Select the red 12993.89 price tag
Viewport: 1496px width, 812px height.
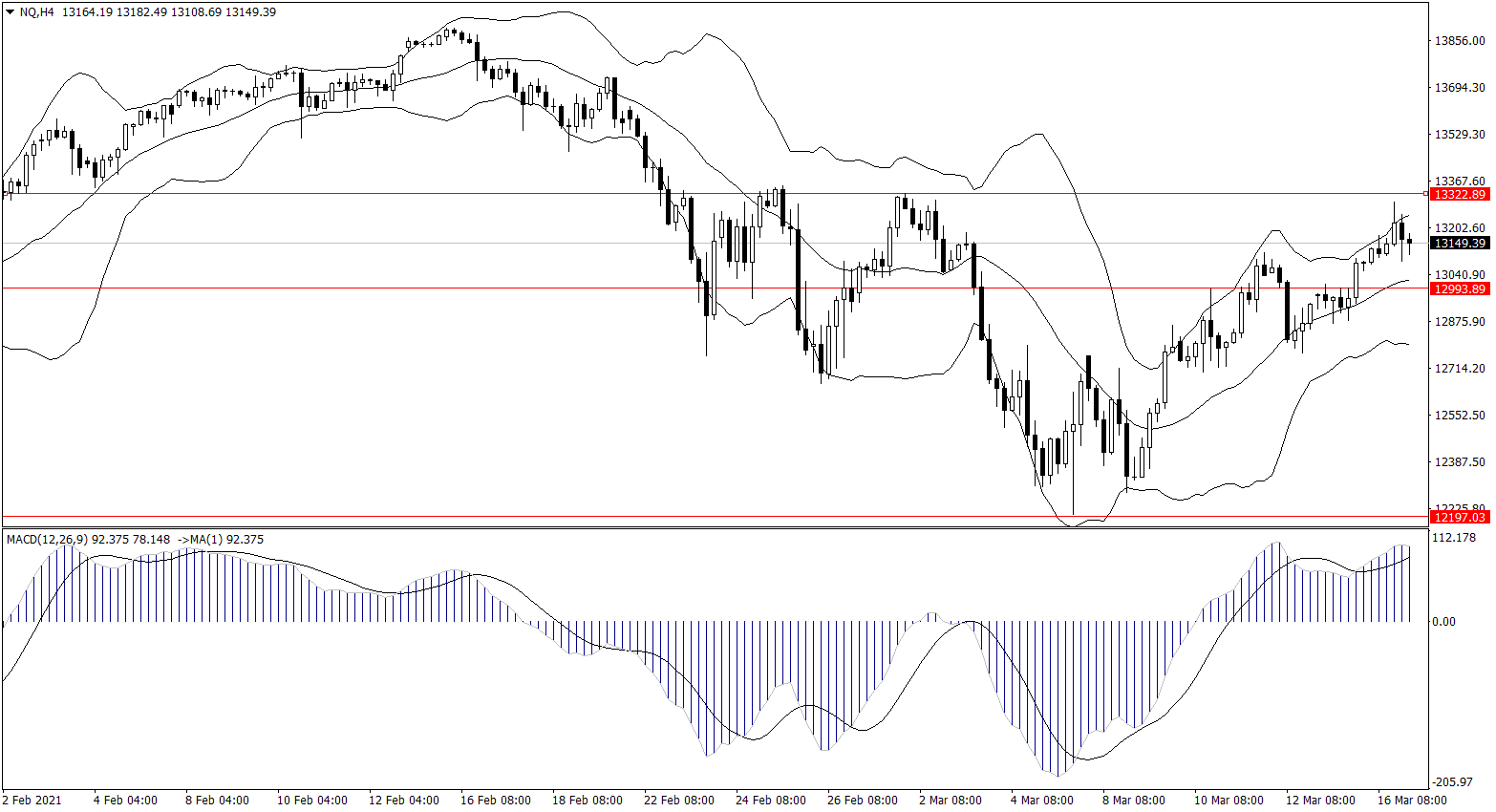coord(1459,288)
